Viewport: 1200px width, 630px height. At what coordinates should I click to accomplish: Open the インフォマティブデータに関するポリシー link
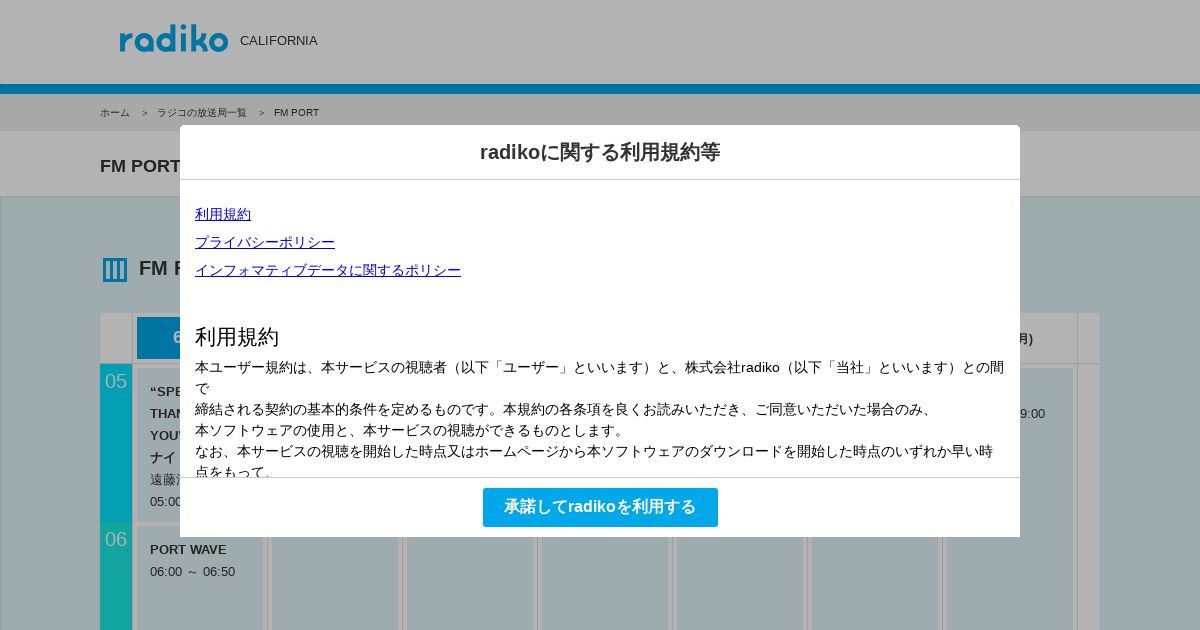328,270
